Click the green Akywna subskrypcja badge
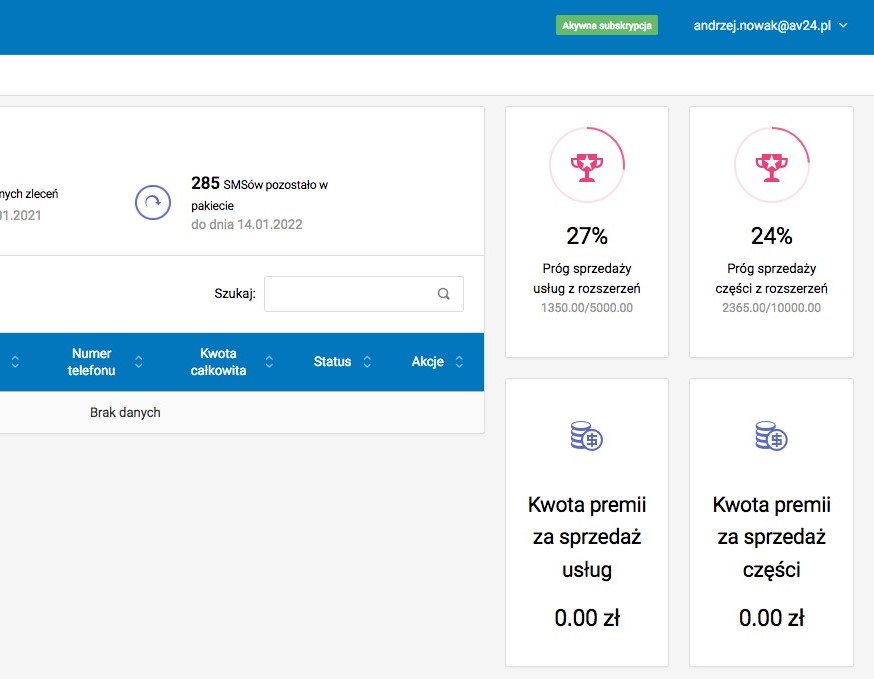Image resolution: width=874 pixels, height=679 pixels. click(606, 26)
